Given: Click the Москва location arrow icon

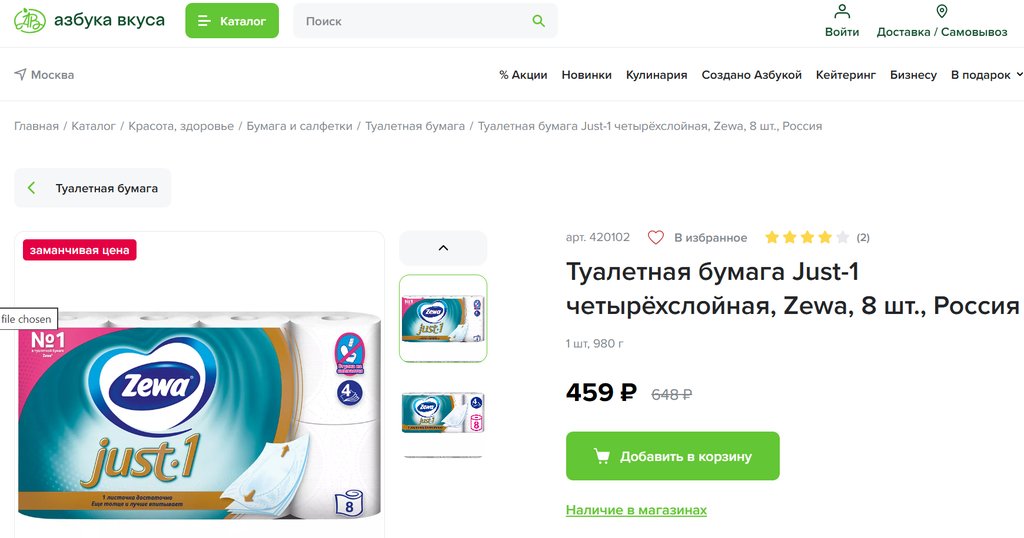Looking at the screenshot, I should 20,74.
